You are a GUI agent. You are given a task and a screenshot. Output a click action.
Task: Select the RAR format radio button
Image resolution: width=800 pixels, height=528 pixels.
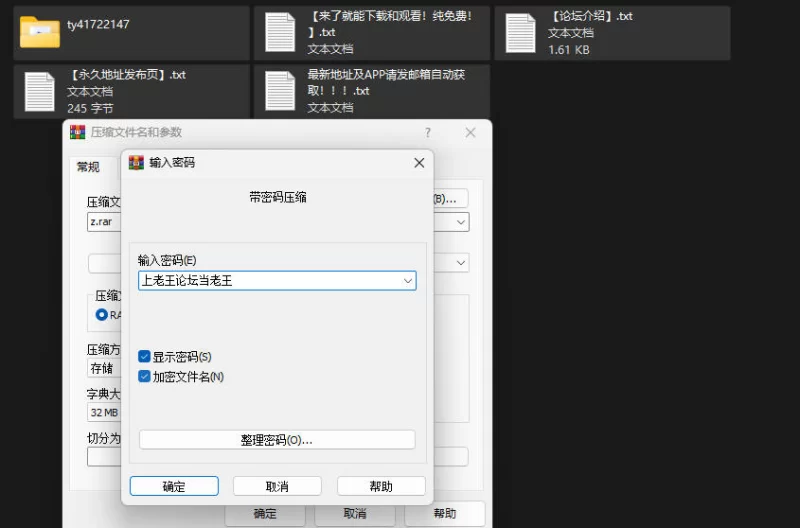(x=102, y=315)
